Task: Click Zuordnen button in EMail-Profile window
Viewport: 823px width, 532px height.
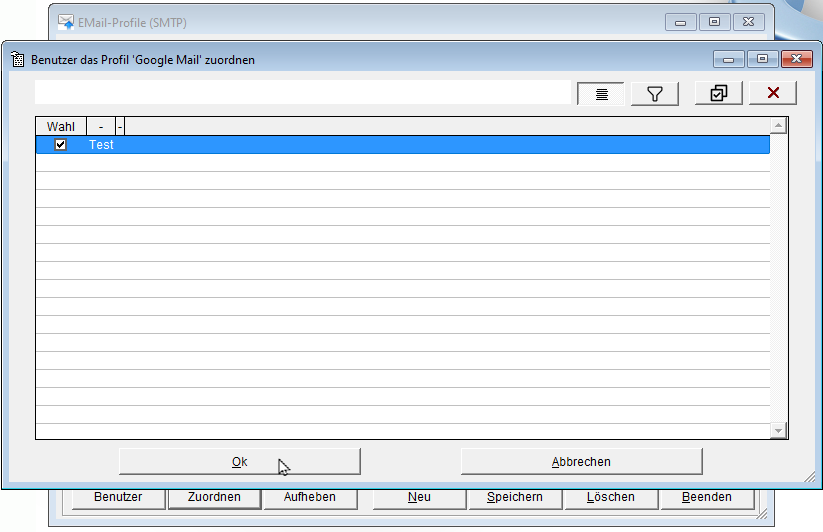Action: click(214, 497)
